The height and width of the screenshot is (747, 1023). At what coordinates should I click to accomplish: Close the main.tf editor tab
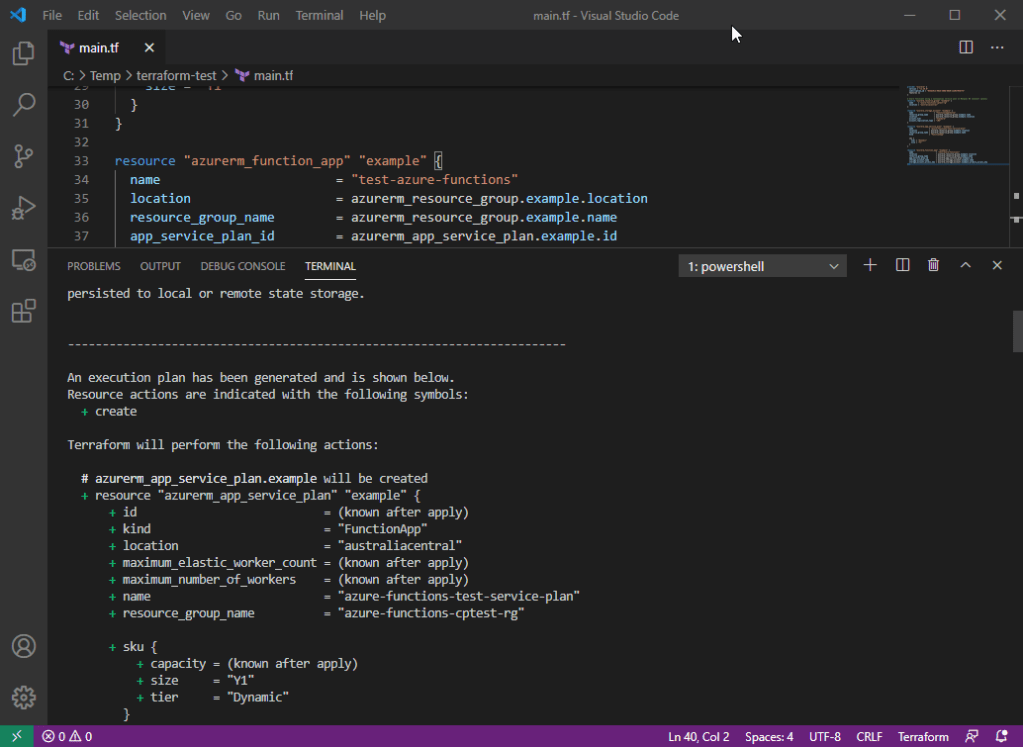tap(149, 47)
